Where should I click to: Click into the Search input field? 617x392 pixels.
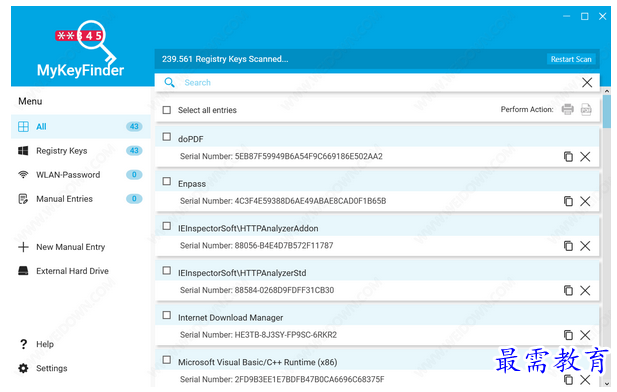377,82
